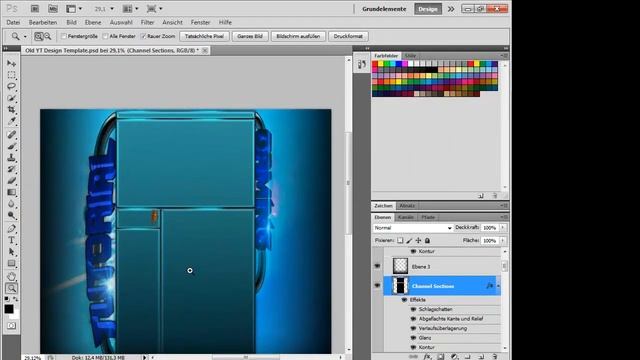Select the Gradient tool
Viewport: 640px width, 360px height.
[11, 192]
